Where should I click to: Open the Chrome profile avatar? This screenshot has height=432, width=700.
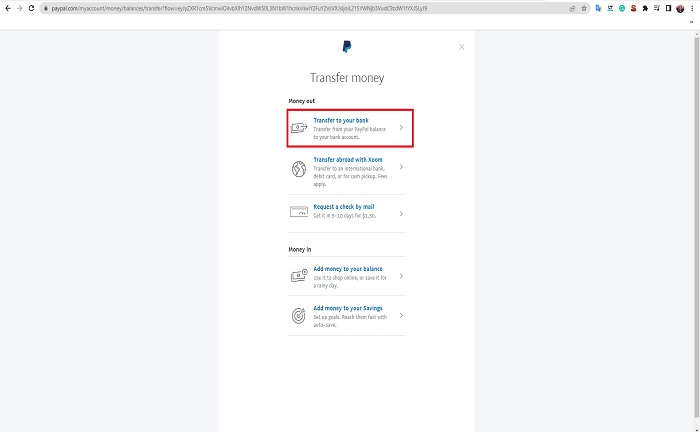point(680,8)
